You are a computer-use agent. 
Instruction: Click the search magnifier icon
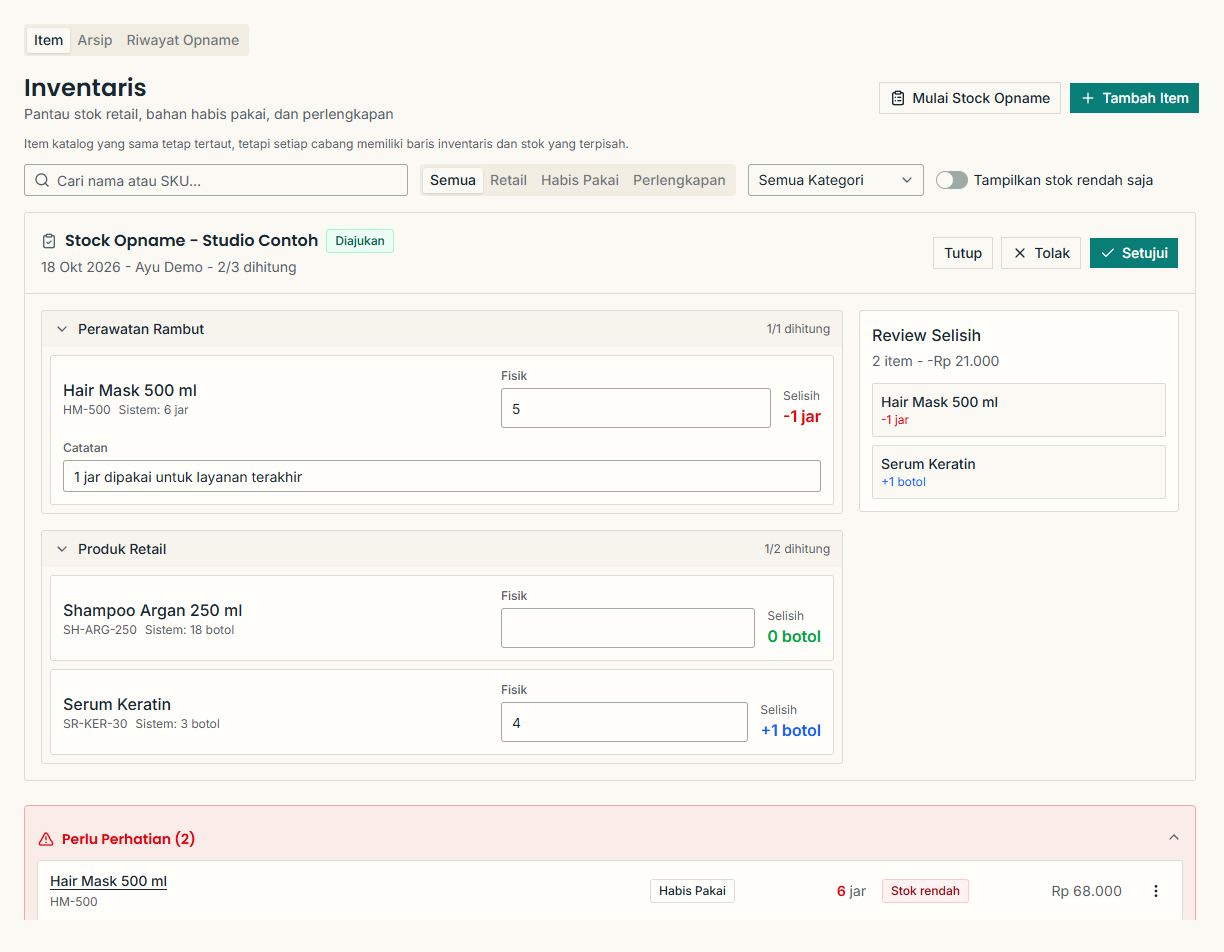coord(42,181)
